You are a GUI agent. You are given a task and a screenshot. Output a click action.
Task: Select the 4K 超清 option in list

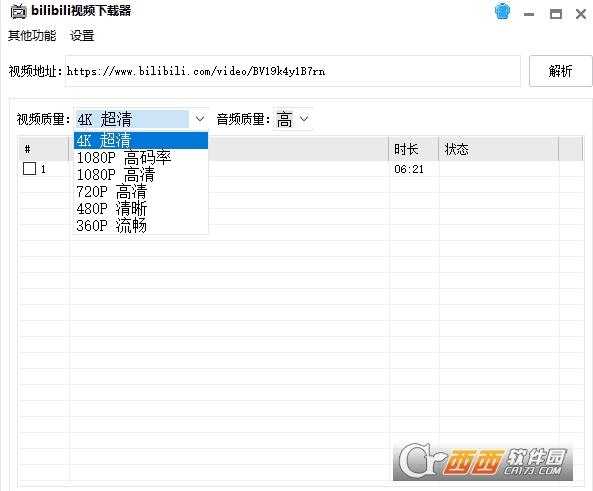click(141, 140)
